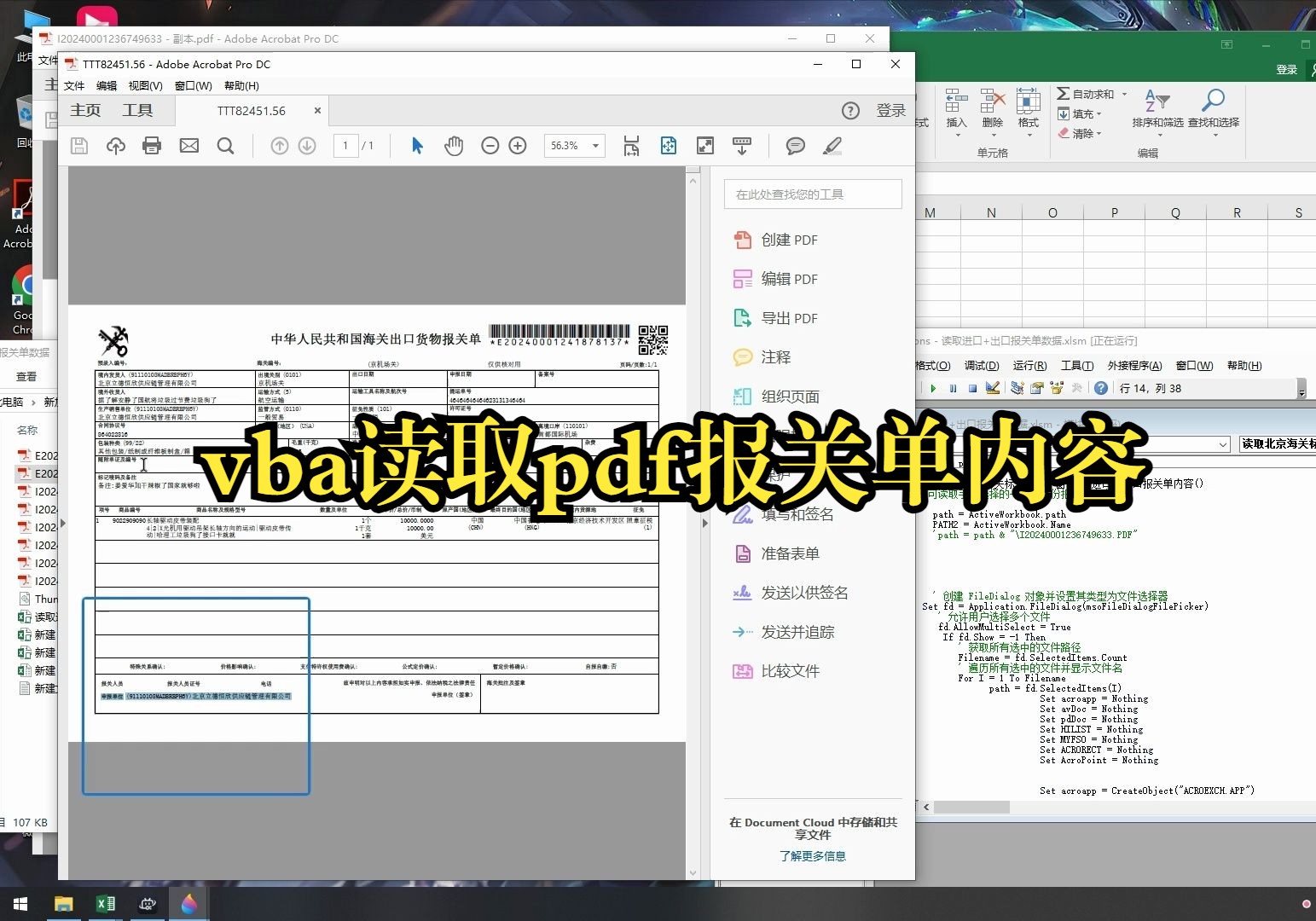Screen dimensions: 1316x921
Task: Search the PDF with the magnifier icon
Action: pos(225,145)
